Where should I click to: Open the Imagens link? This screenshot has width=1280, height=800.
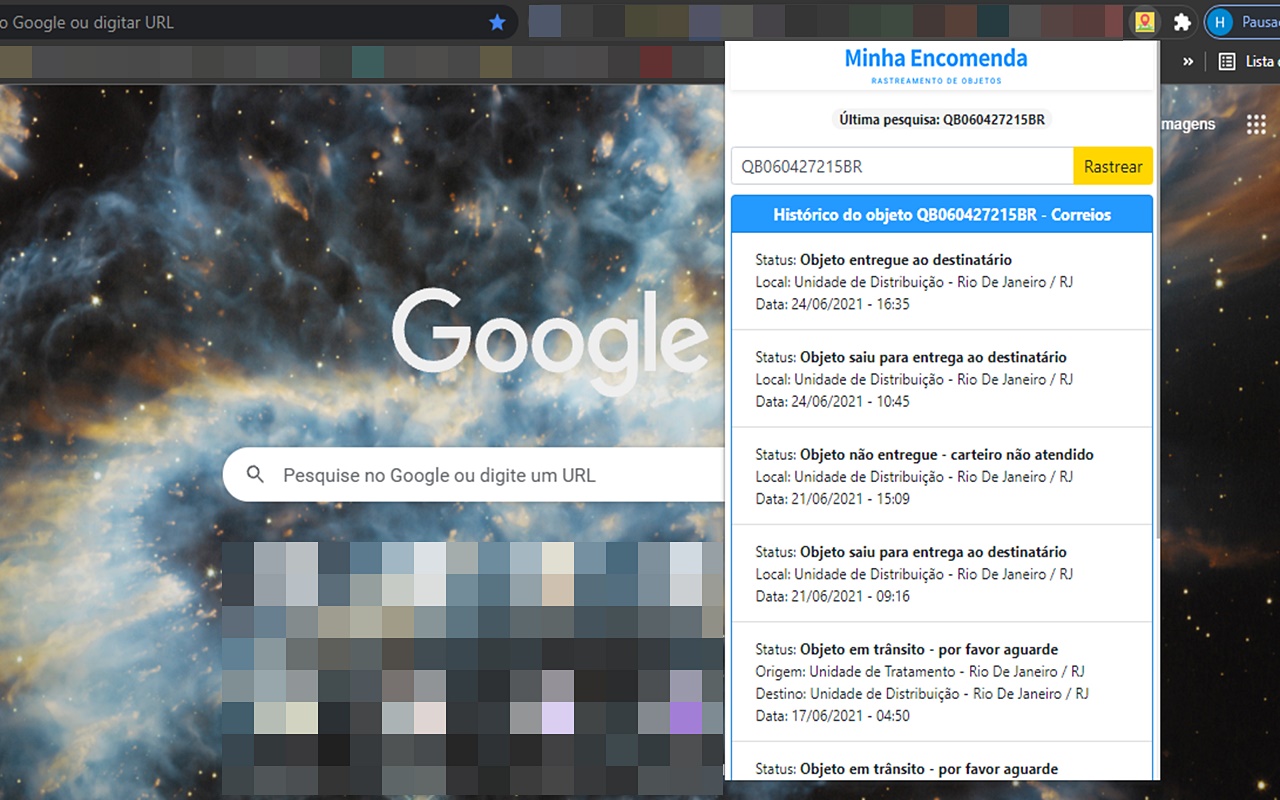tap(1188, 124)
